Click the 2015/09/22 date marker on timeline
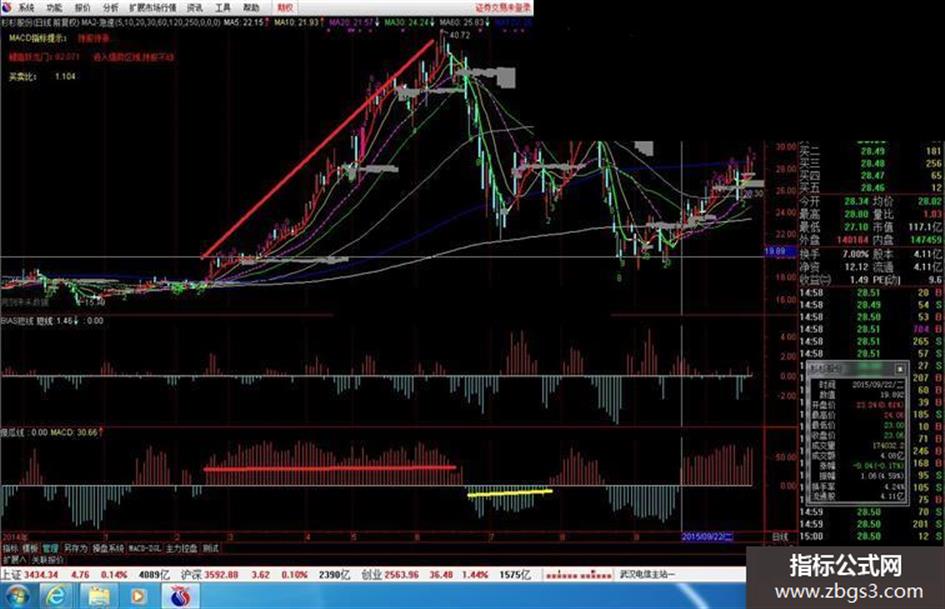Screen dimensions: 945x609 708,537
